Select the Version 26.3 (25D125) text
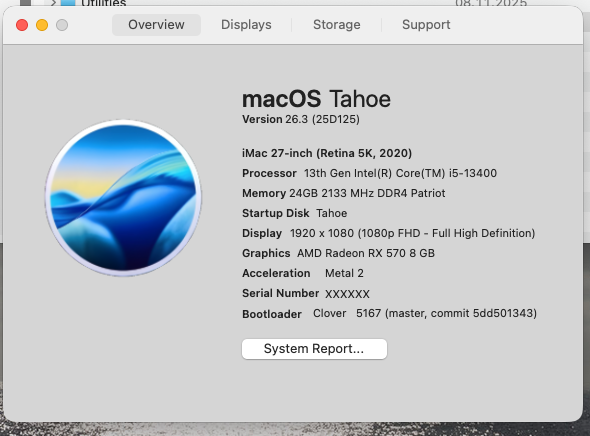This screenshot has width=590, height=436. 301,119
